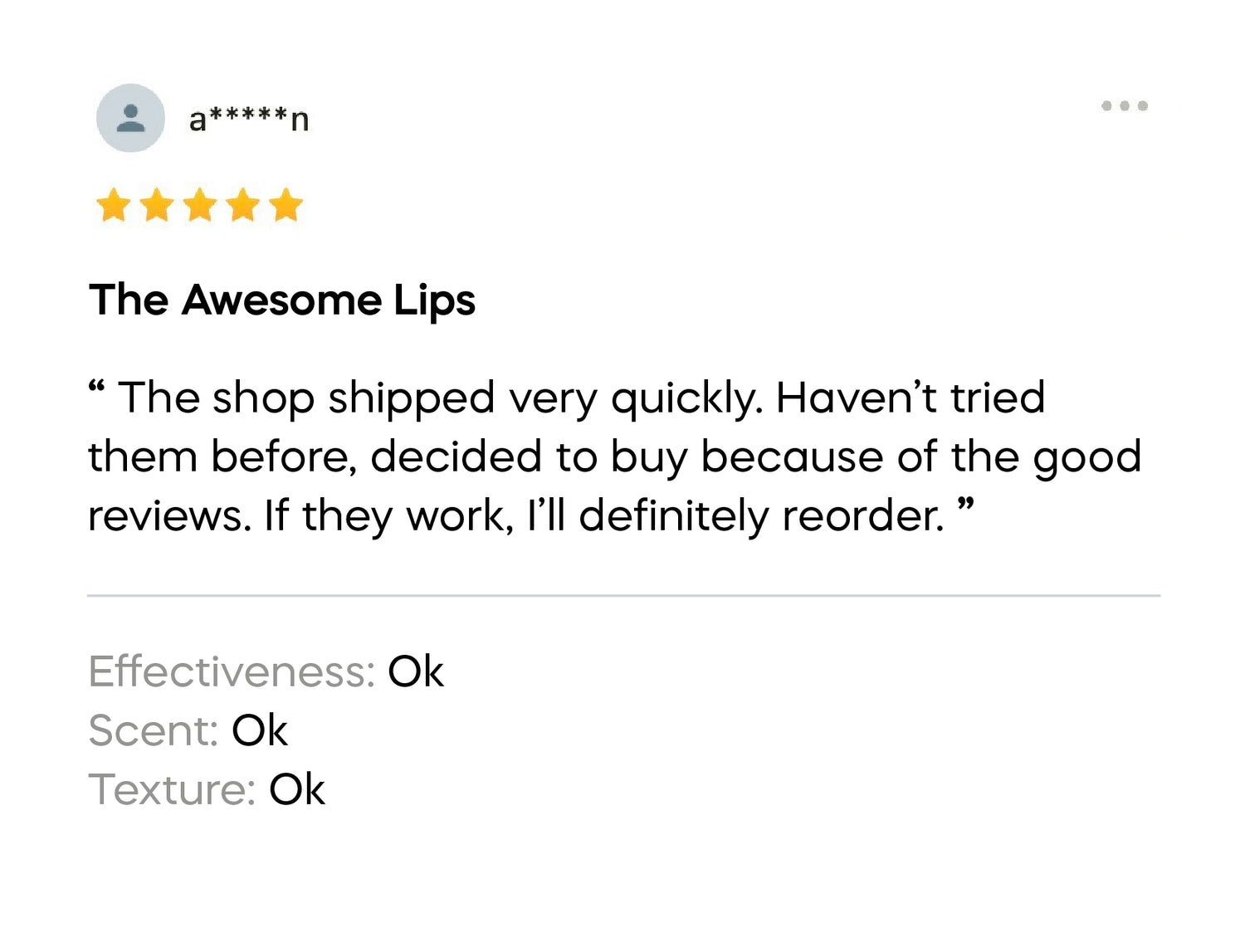Select the fourth rating star
The height and width of the screenshot is (952, 1245).
(243, 205)
